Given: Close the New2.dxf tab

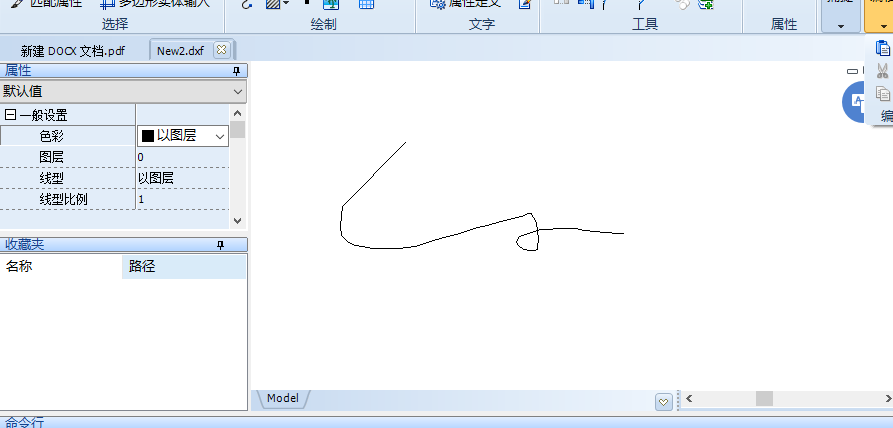Looking at the screenshot, I should coord(221,49).
